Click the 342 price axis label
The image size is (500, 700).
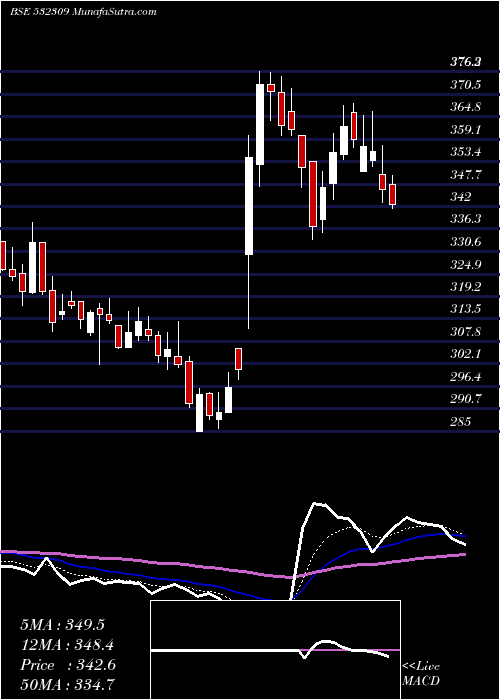pos(461,196)
